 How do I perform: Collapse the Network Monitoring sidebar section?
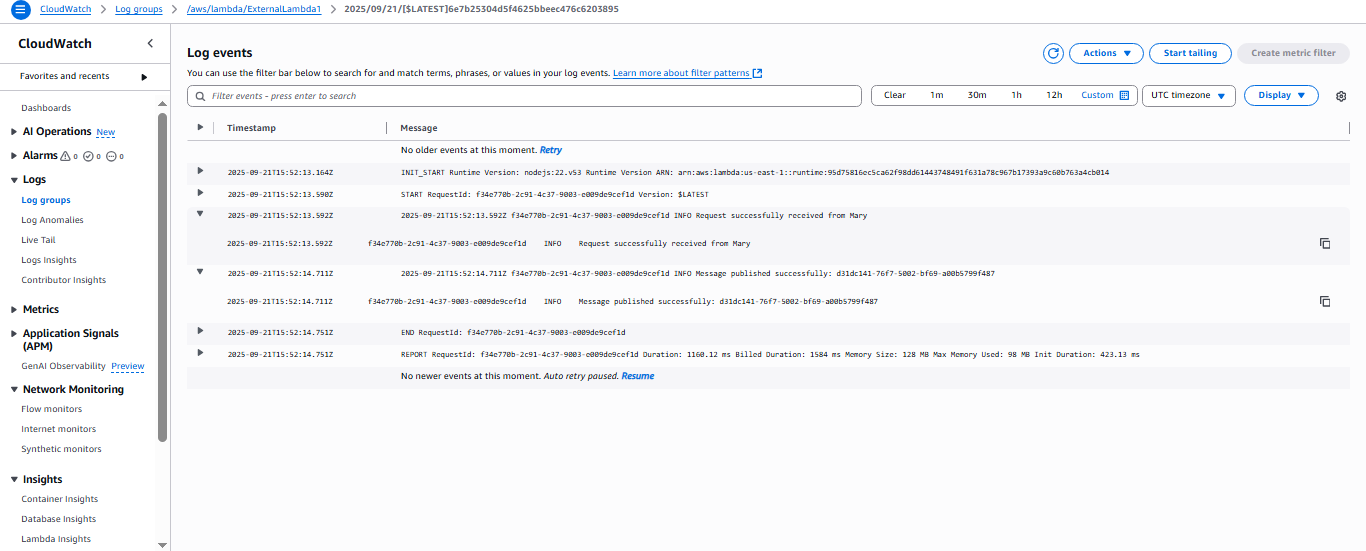(x=13, y=390)
